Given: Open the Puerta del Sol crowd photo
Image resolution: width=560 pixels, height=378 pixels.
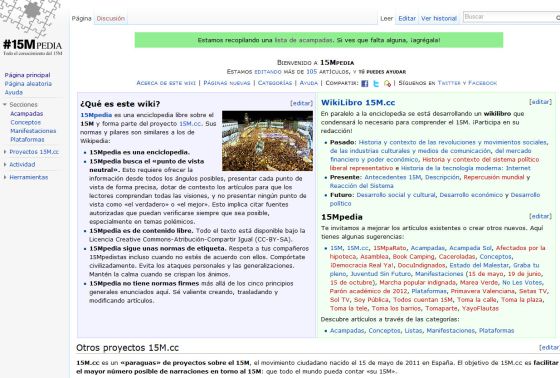Looking at the screenshot, I should point(267,141).
